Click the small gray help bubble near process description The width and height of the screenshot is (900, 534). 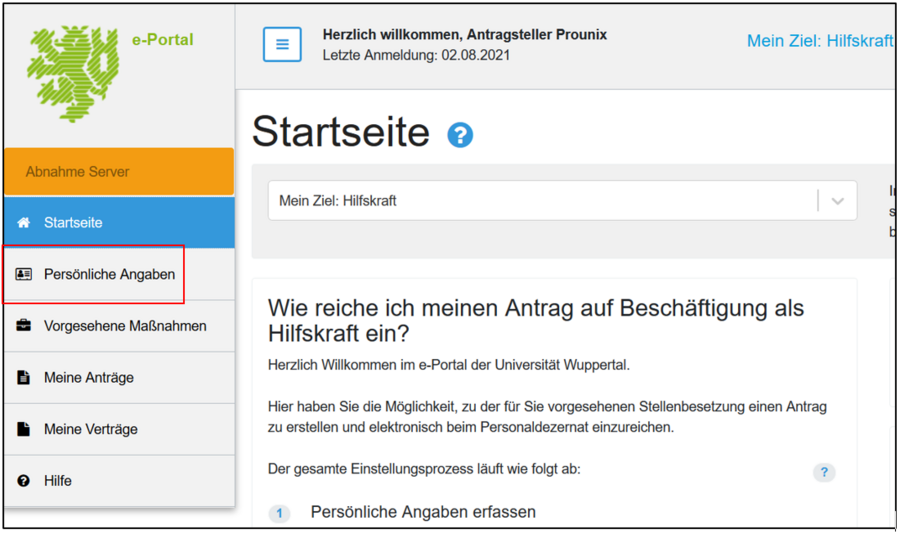click(824, 473)
